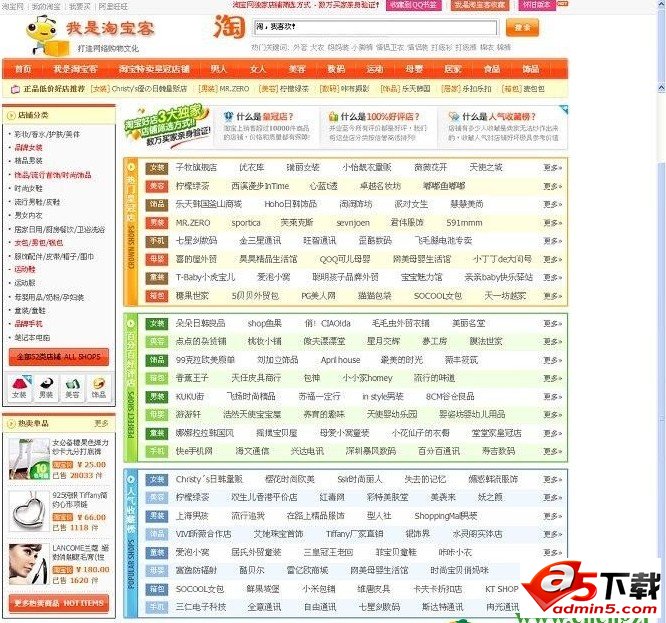Screen dimensions: 666x623
Task: Click the green 童装 tag in perfect shops
Action: coord(157,433)
